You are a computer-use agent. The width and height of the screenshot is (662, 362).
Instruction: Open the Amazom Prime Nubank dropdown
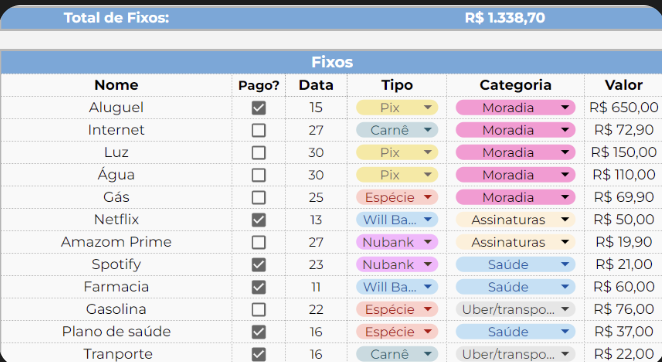pyautogui.click(x=397, y=242)
